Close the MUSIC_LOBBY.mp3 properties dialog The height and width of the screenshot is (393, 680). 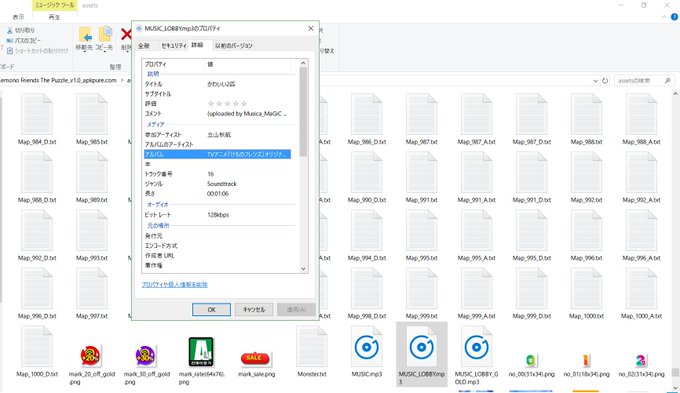311,28
